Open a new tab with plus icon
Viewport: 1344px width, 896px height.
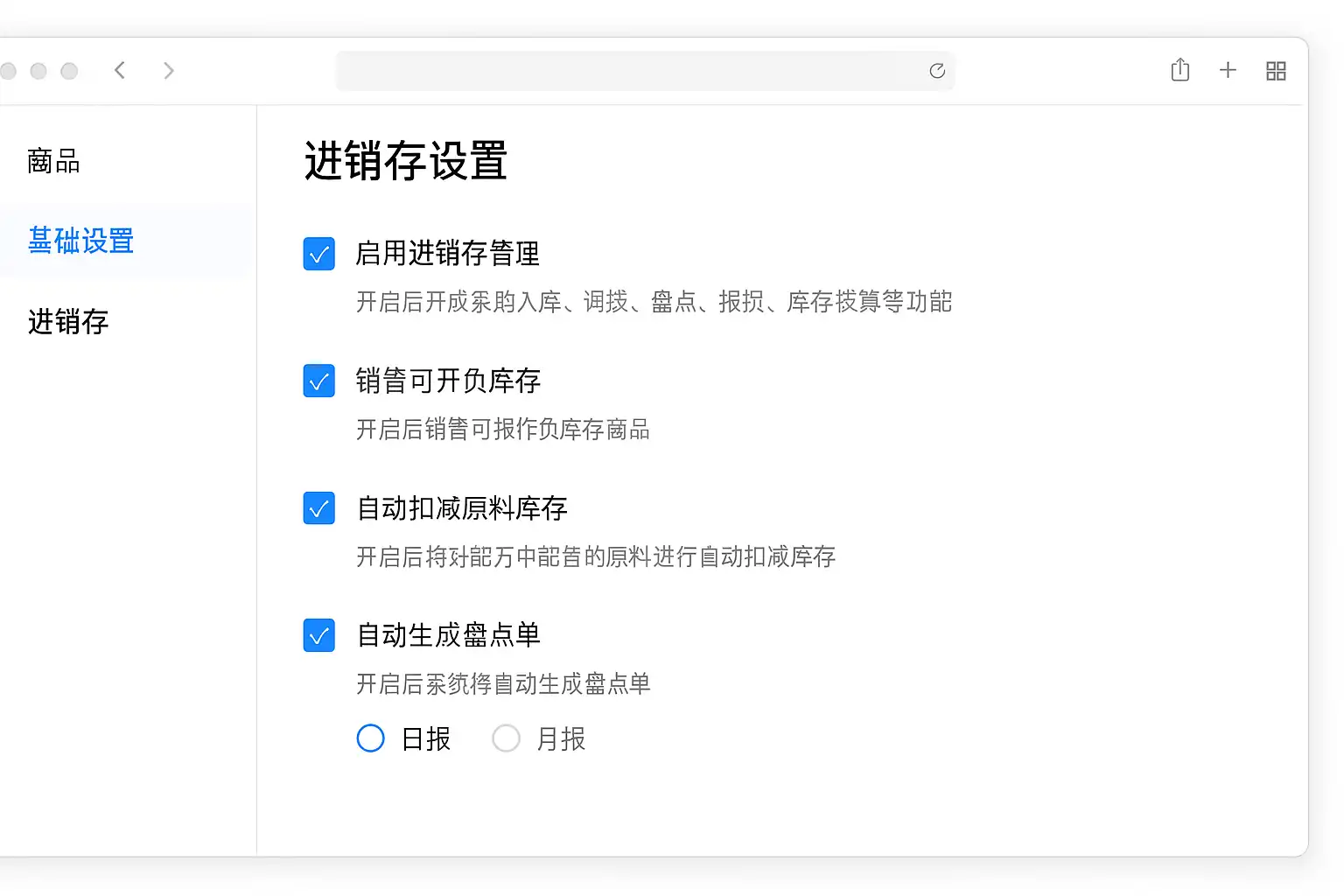coord(1228,70)
